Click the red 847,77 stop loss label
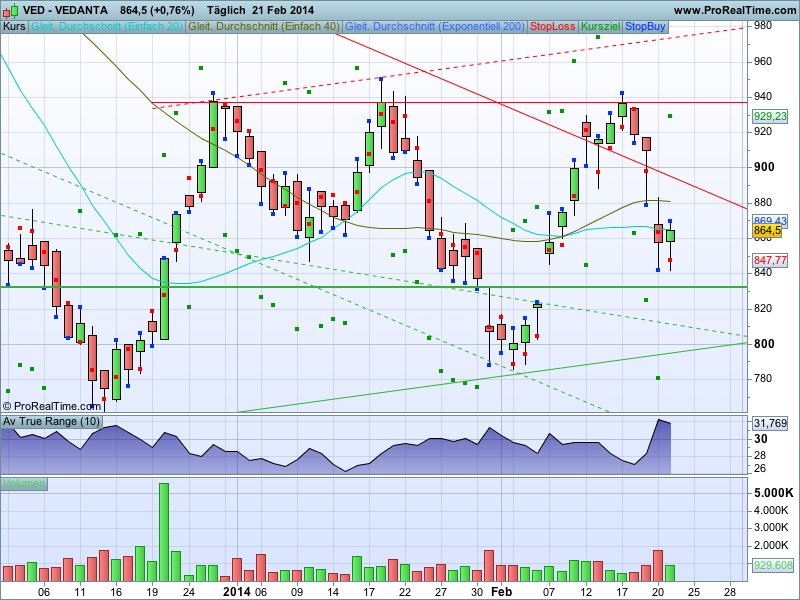Viewport: 800px width, 600px height. (x=770, y=261)
